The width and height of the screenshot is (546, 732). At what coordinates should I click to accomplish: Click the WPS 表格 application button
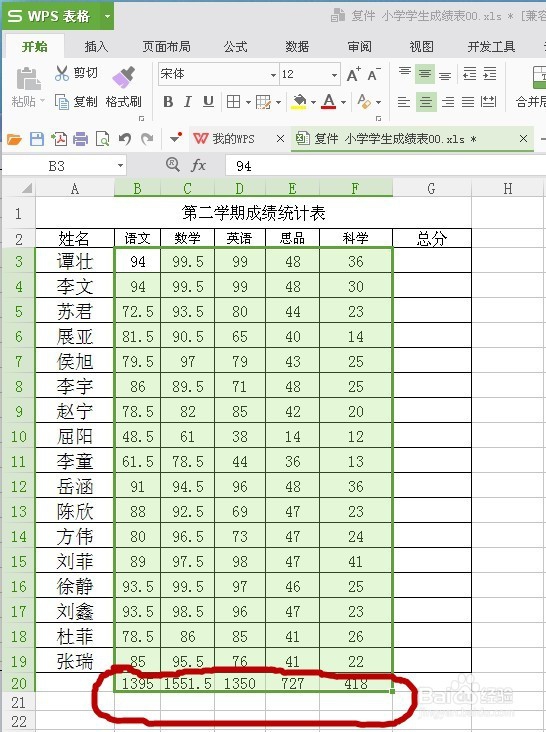[51, 17]
